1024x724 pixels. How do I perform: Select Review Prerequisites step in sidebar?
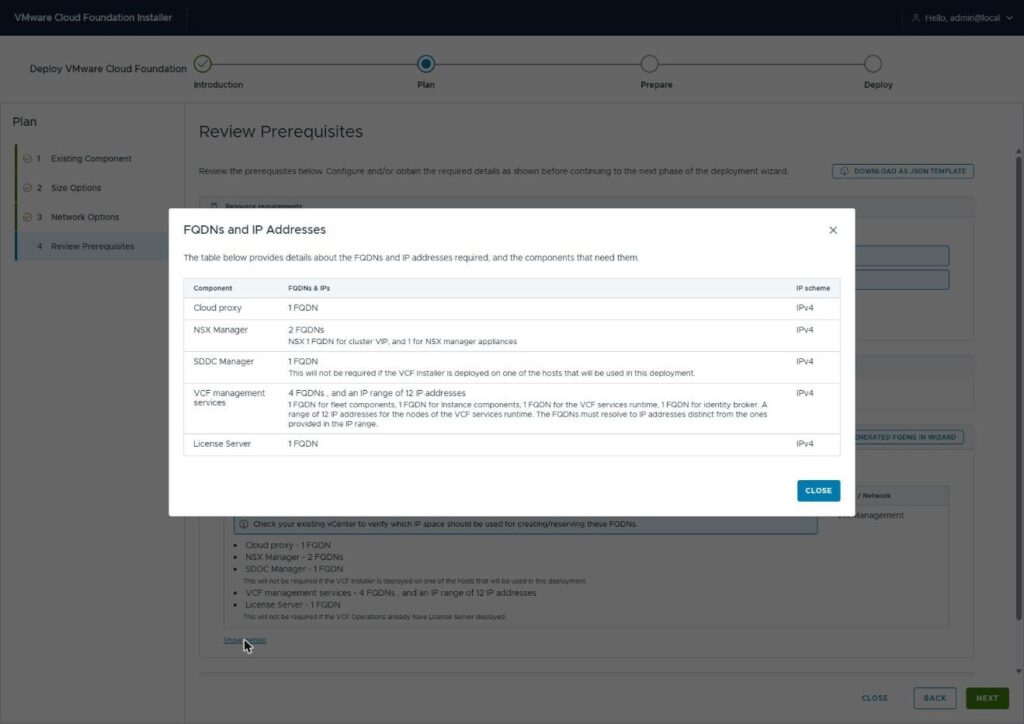point(92,246)
